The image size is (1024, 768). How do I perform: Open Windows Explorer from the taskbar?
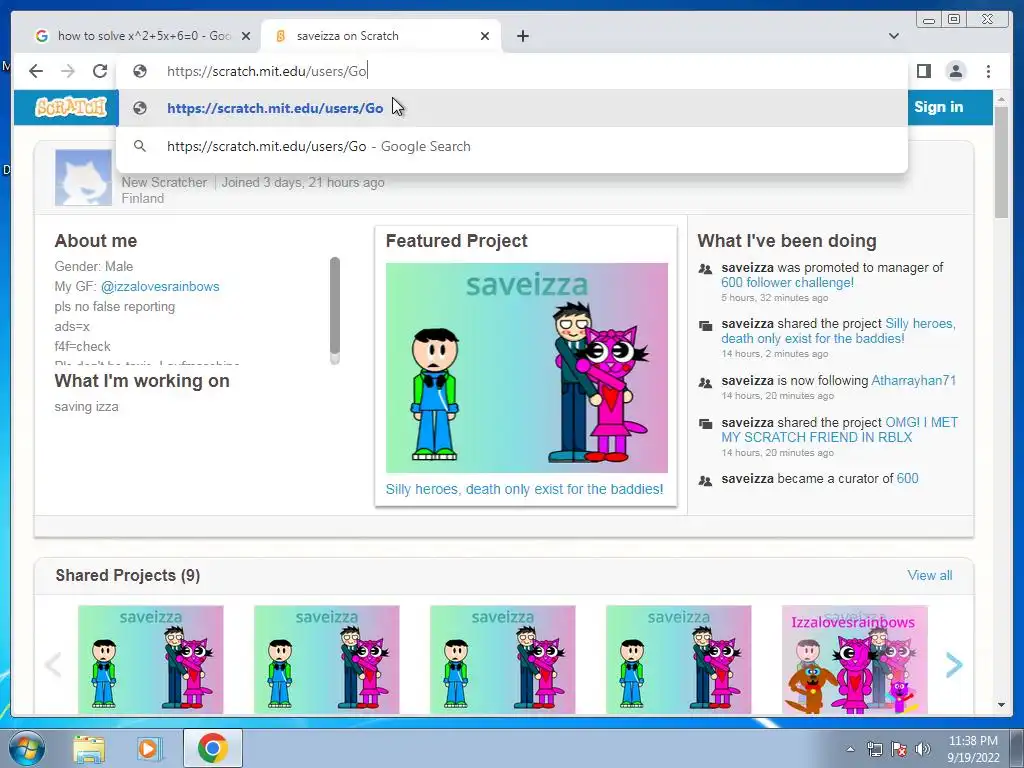[x=89, y=748]
